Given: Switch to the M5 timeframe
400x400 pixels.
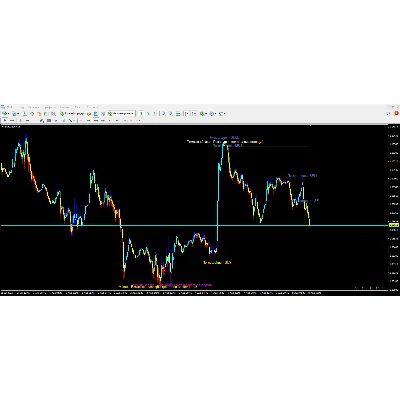Looking at the screenshot, I should 88,120.
